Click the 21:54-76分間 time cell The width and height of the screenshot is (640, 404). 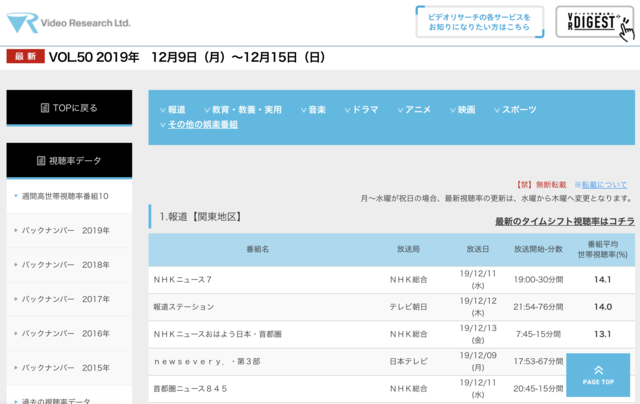pos(538,307)
